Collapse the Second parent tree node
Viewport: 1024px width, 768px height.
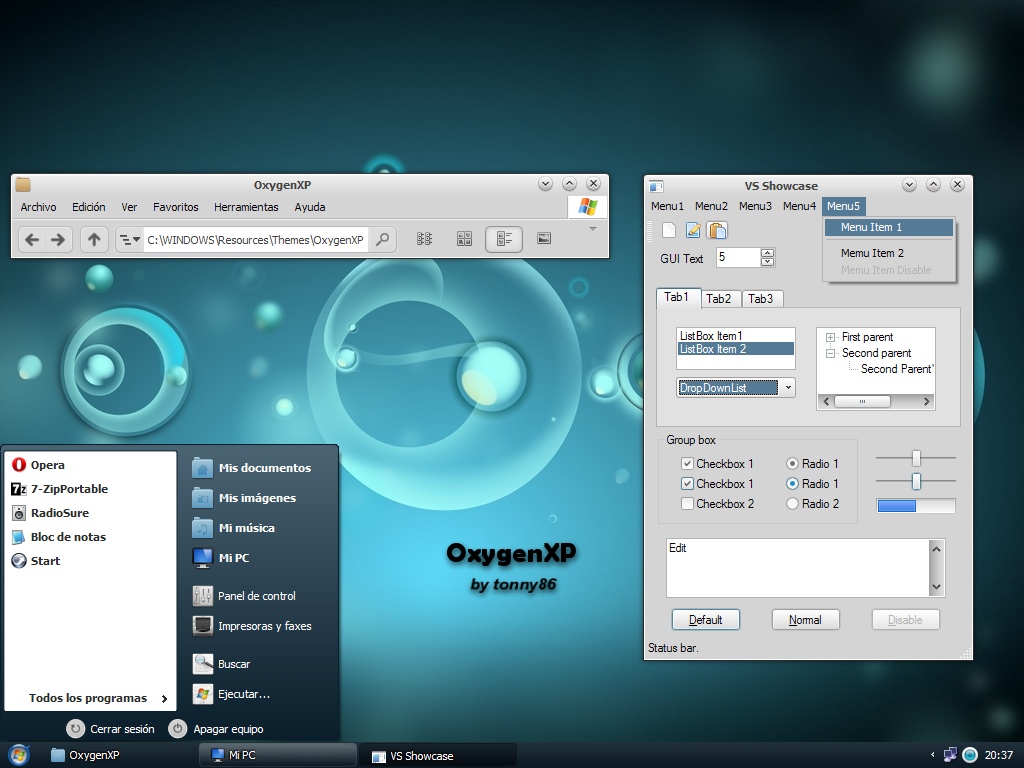click(x=830, y=353)
